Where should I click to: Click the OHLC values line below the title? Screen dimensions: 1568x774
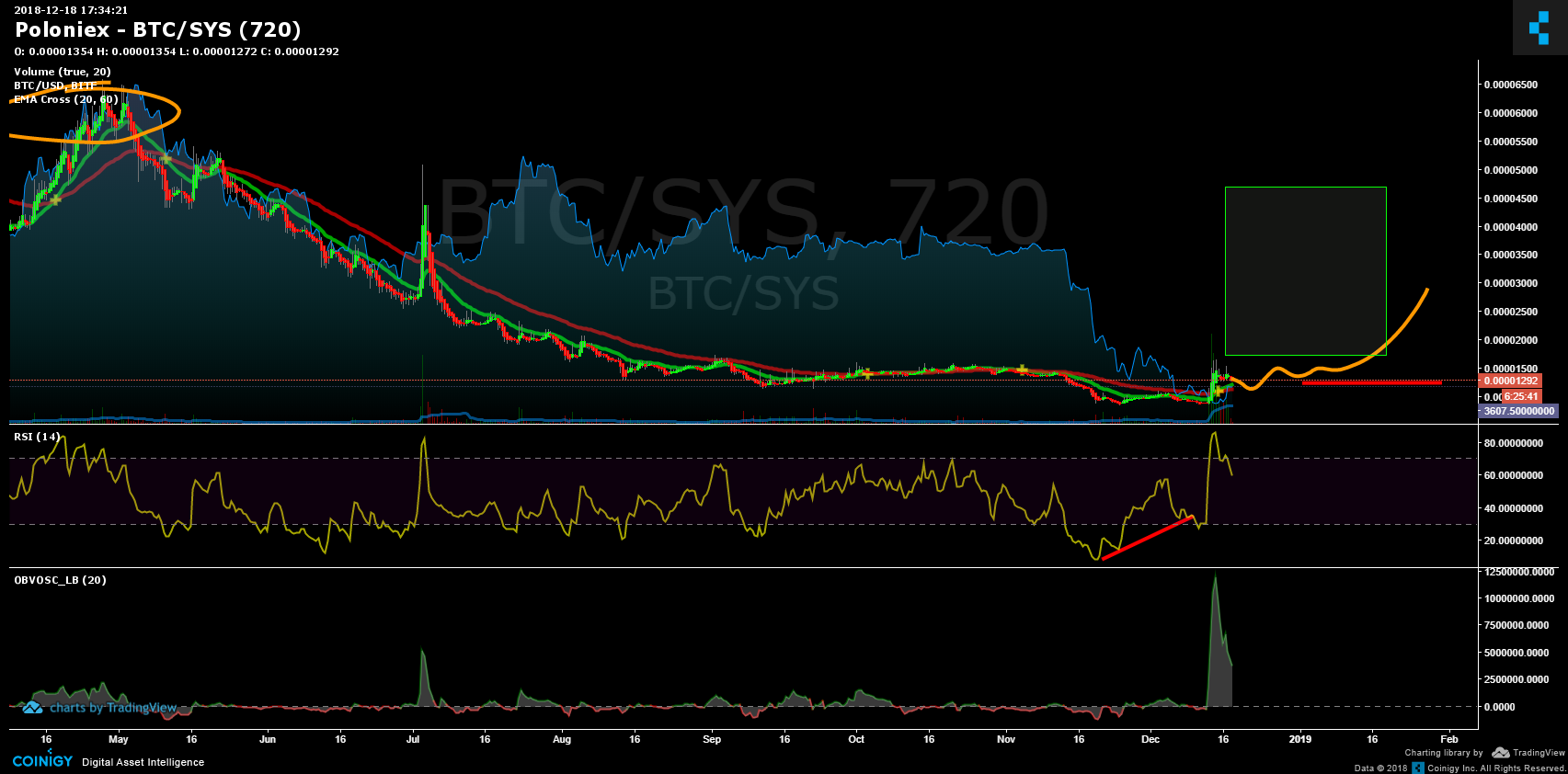tap(177, 51)
